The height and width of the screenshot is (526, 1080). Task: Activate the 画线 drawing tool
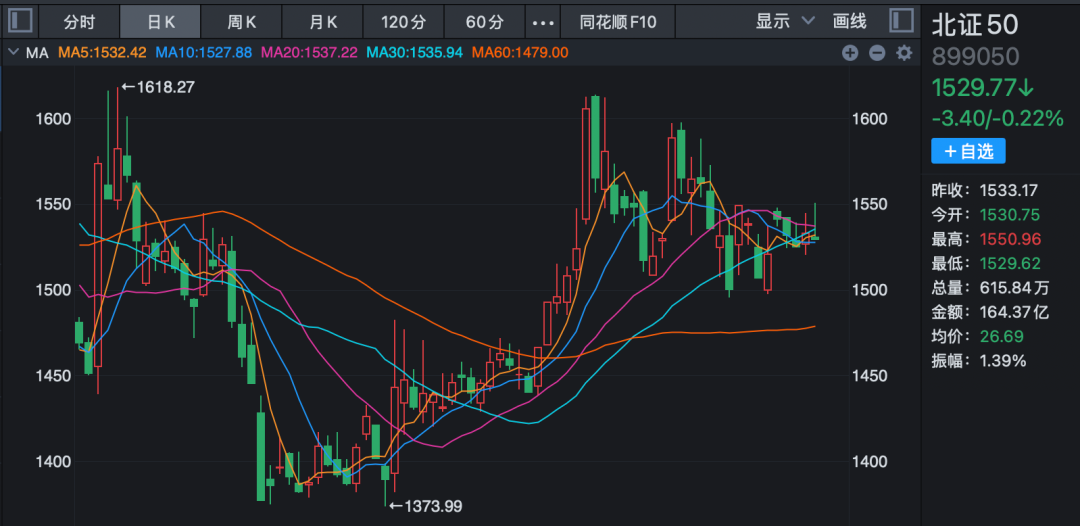click(849, 21)
